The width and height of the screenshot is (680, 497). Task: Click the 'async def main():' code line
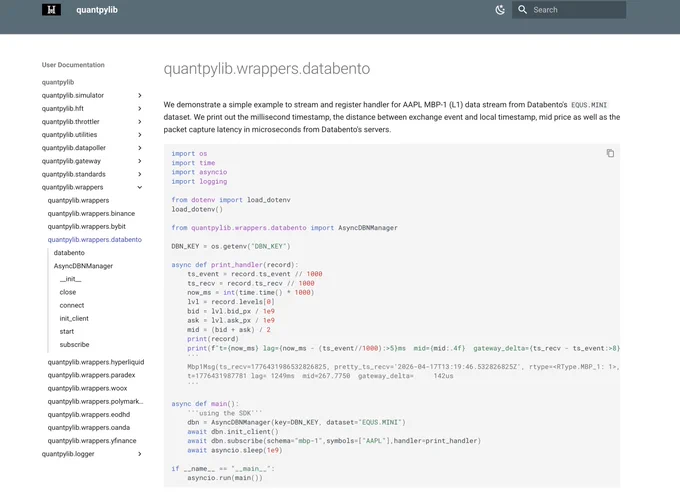[x=205, y=404]
